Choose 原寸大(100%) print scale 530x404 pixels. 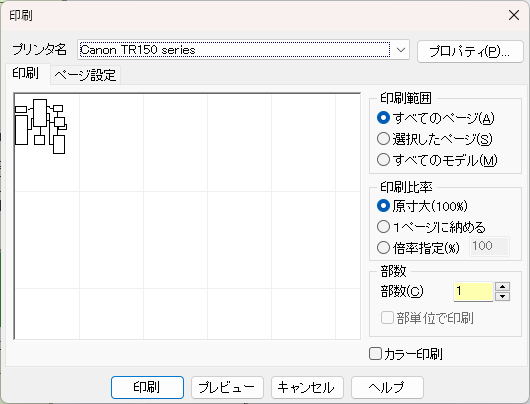[x=383, y=206]
